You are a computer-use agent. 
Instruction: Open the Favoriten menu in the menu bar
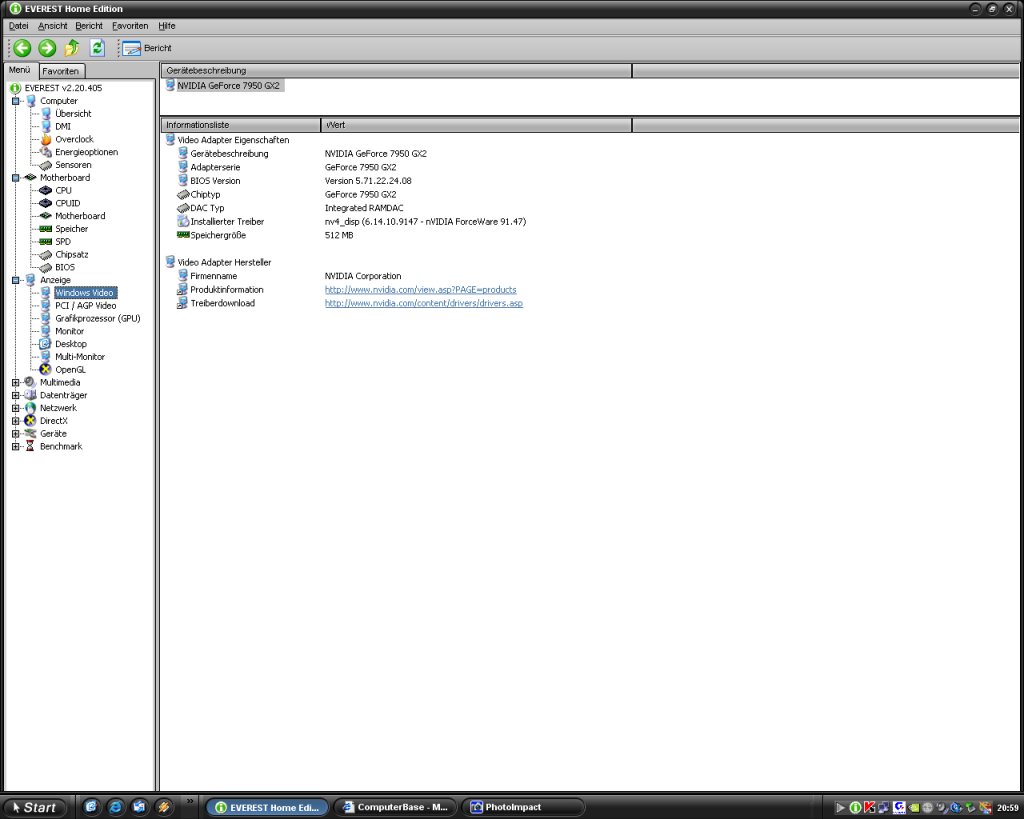click(x=130, y=26)
